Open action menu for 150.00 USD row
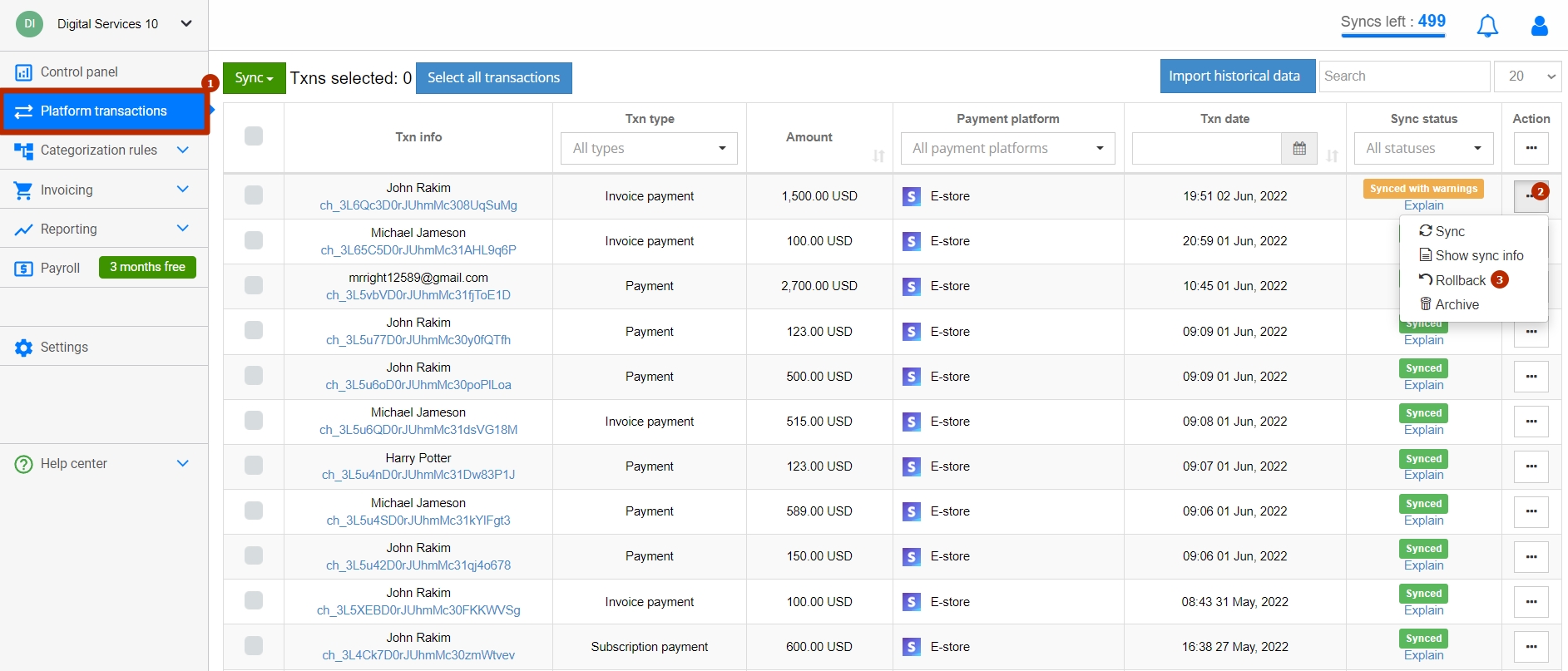The image size is (1568, 671). [1531, 557]
